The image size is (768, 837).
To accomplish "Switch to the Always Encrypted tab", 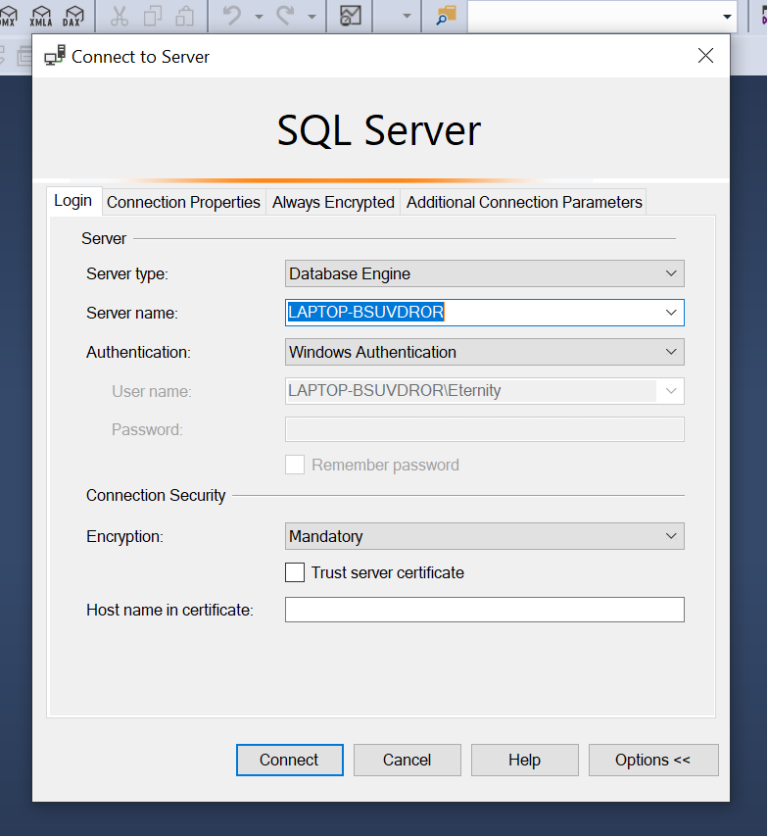I will (x=333, y=202).
